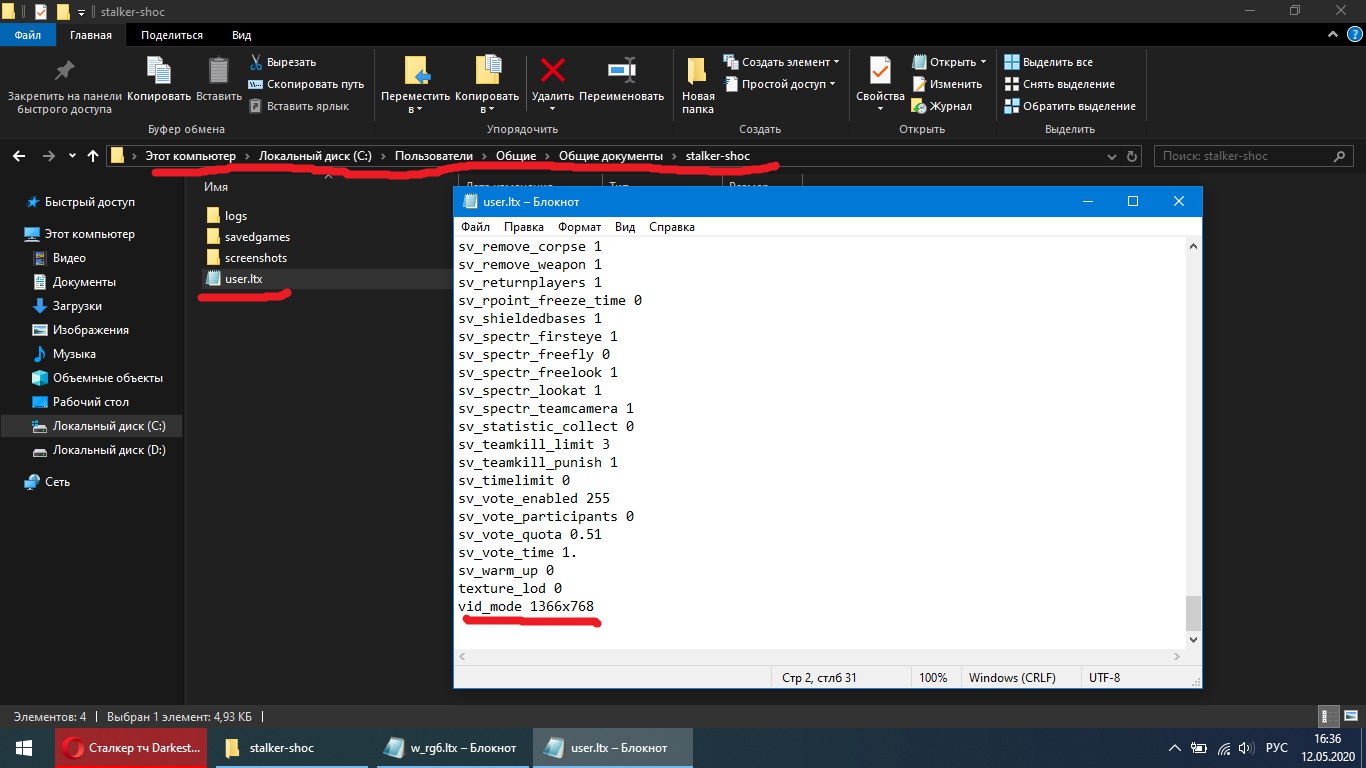Go up one folder level arrow
1366x768 pixels.
pyautogui.click(x=93, y=156)
